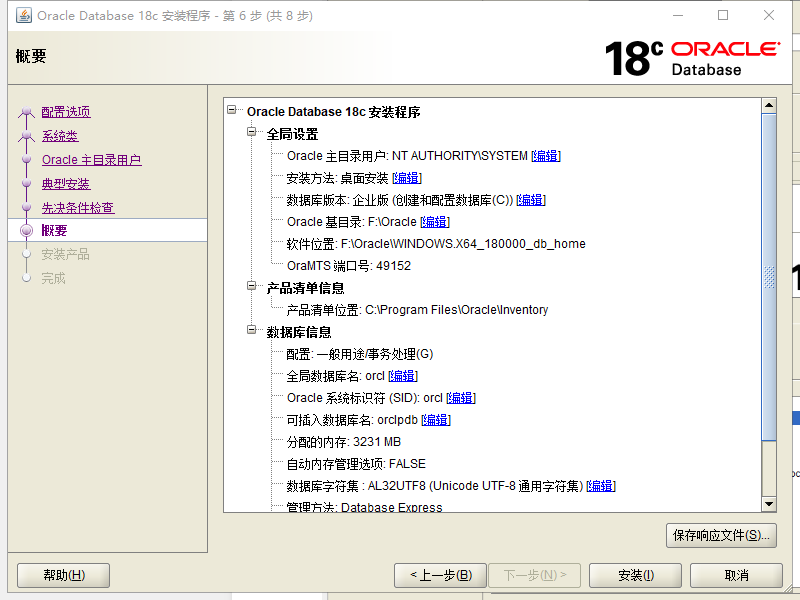
Task: Minimize the installer window
Action: (678, 15)
